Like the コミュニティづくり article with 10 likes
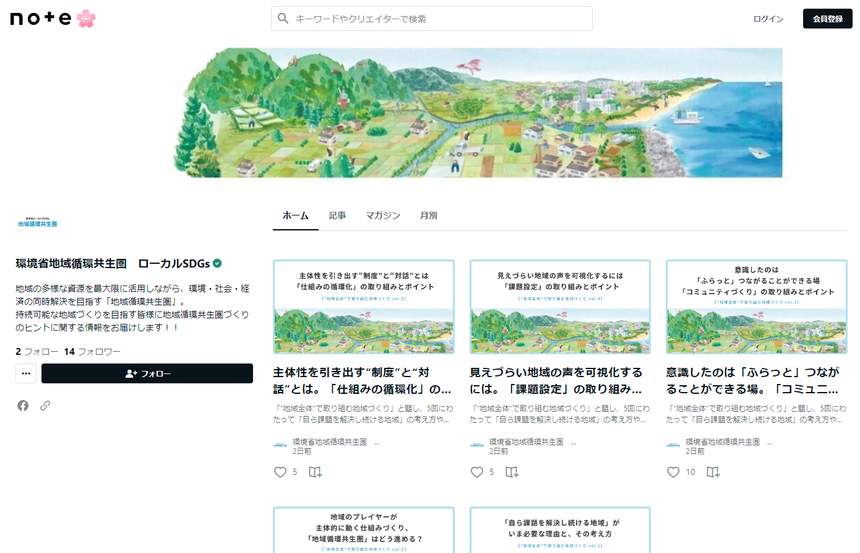The width and height of the screenshot is (860, 553). click(673, 472)
